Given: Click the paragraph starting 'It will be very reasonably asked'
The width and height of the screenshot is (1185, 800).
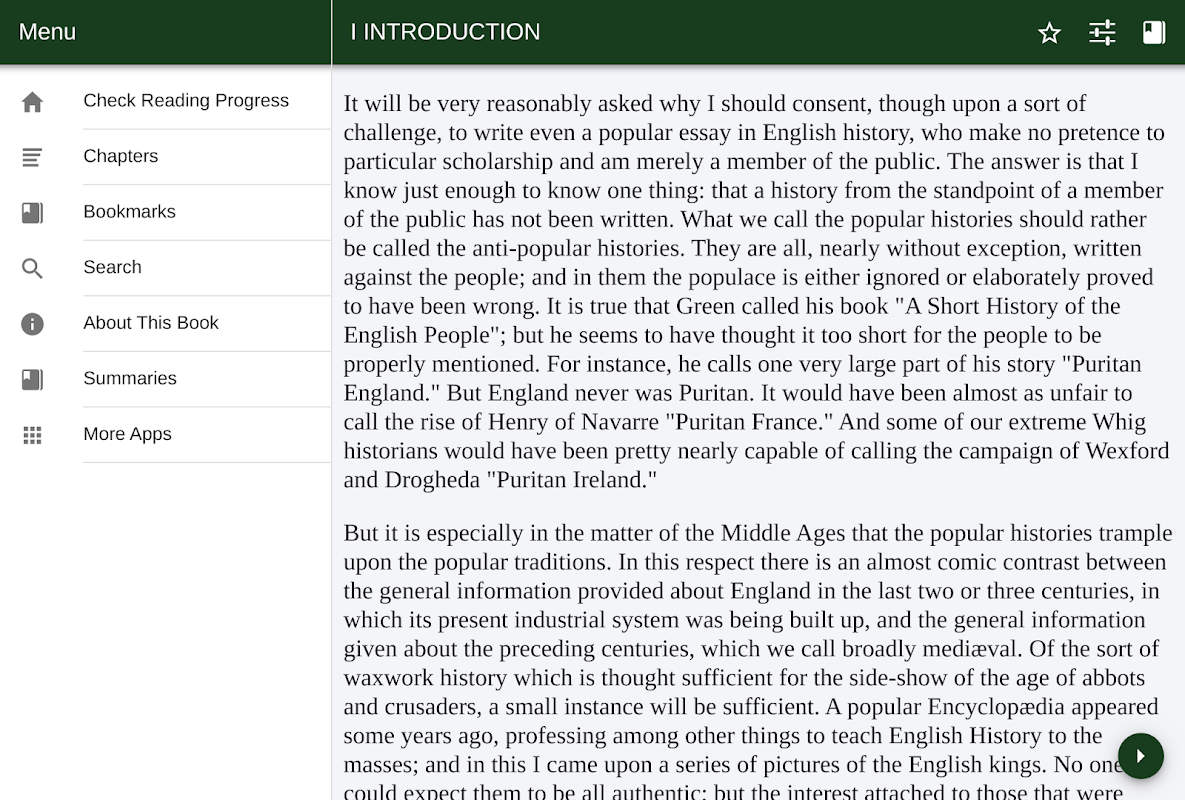Looking at the screenshot, I should pyautogui.click(x=756, y=292).
